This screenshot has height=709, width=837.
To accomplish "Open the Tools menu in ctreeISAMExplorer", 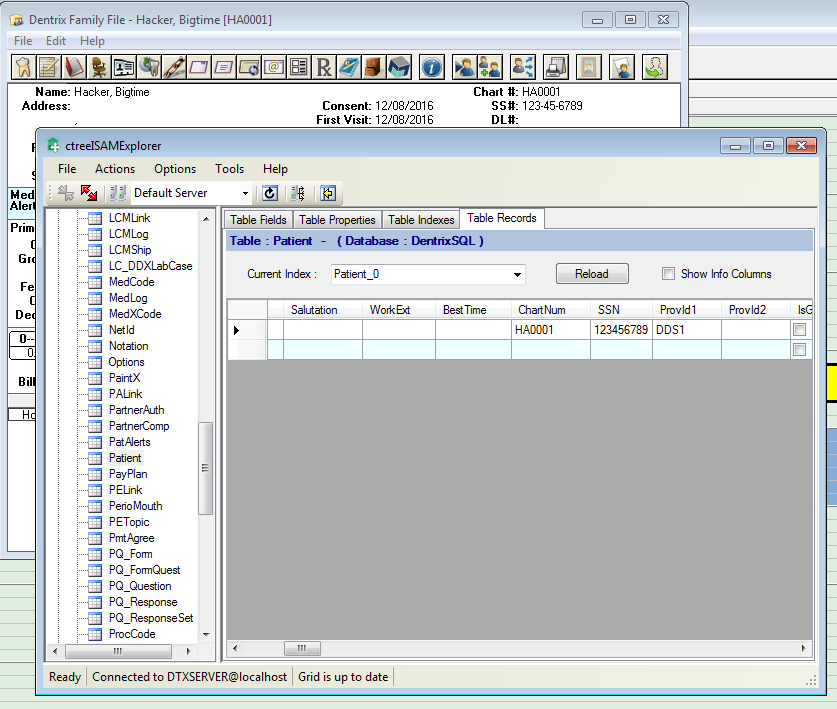I will pos(230,169).
